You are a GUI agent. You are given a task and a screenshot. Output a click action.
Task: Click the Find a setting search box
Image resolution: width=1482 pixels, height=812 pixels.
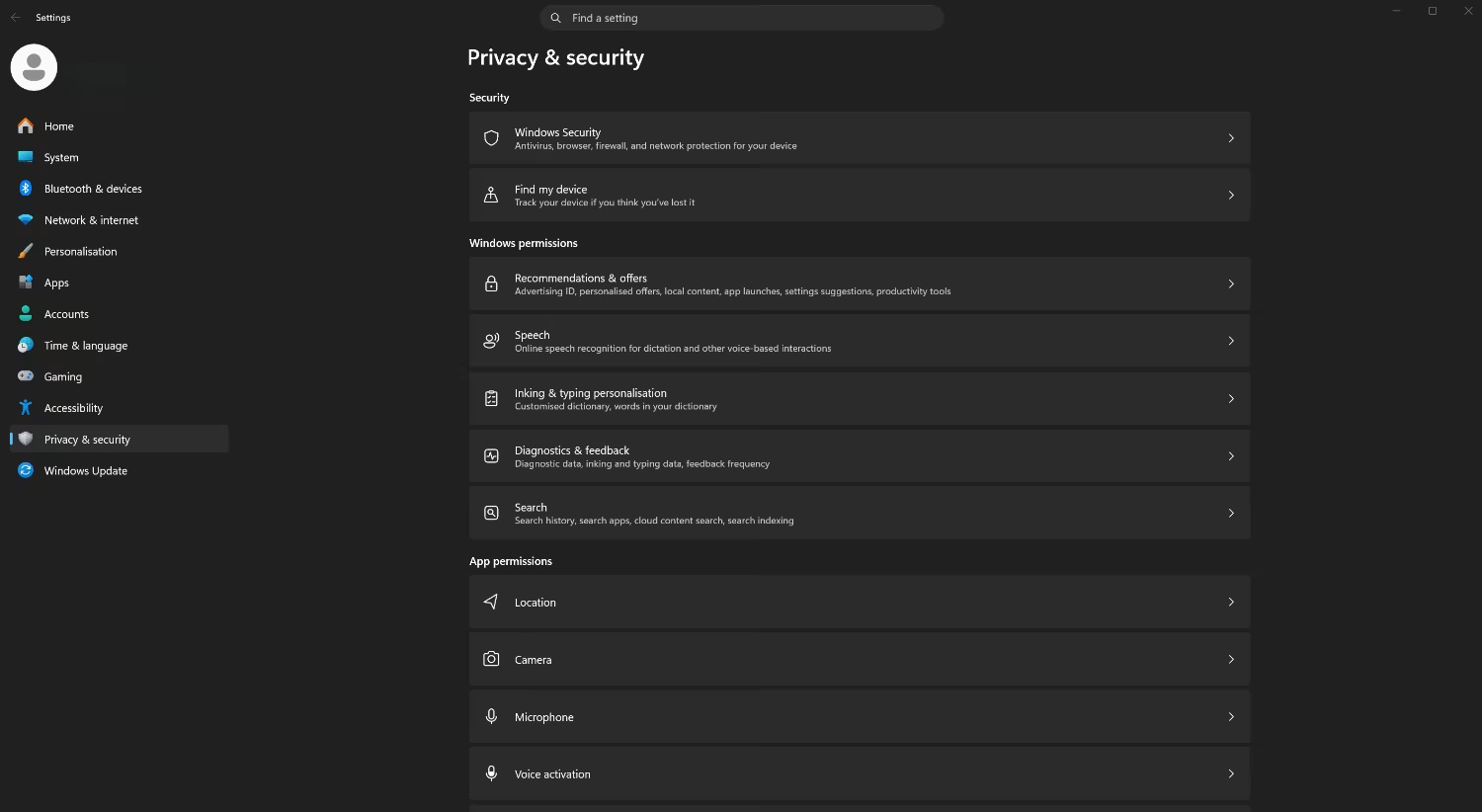pos(742,18)
